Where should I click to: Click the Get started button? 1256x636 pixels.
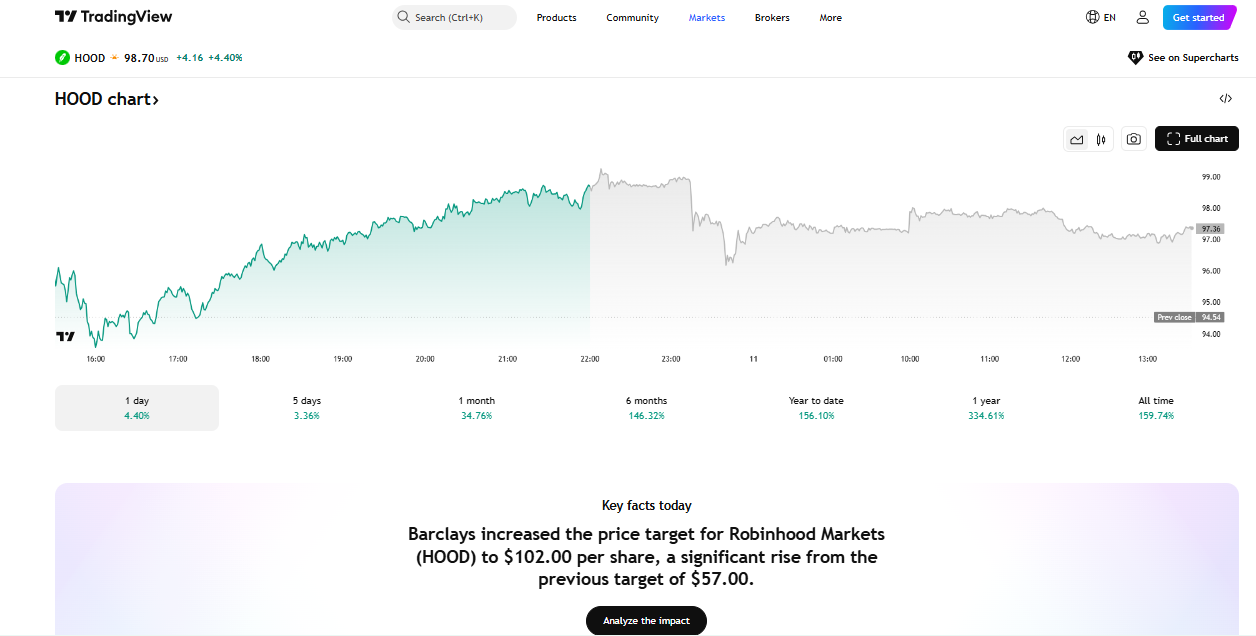pos(1199,17)
